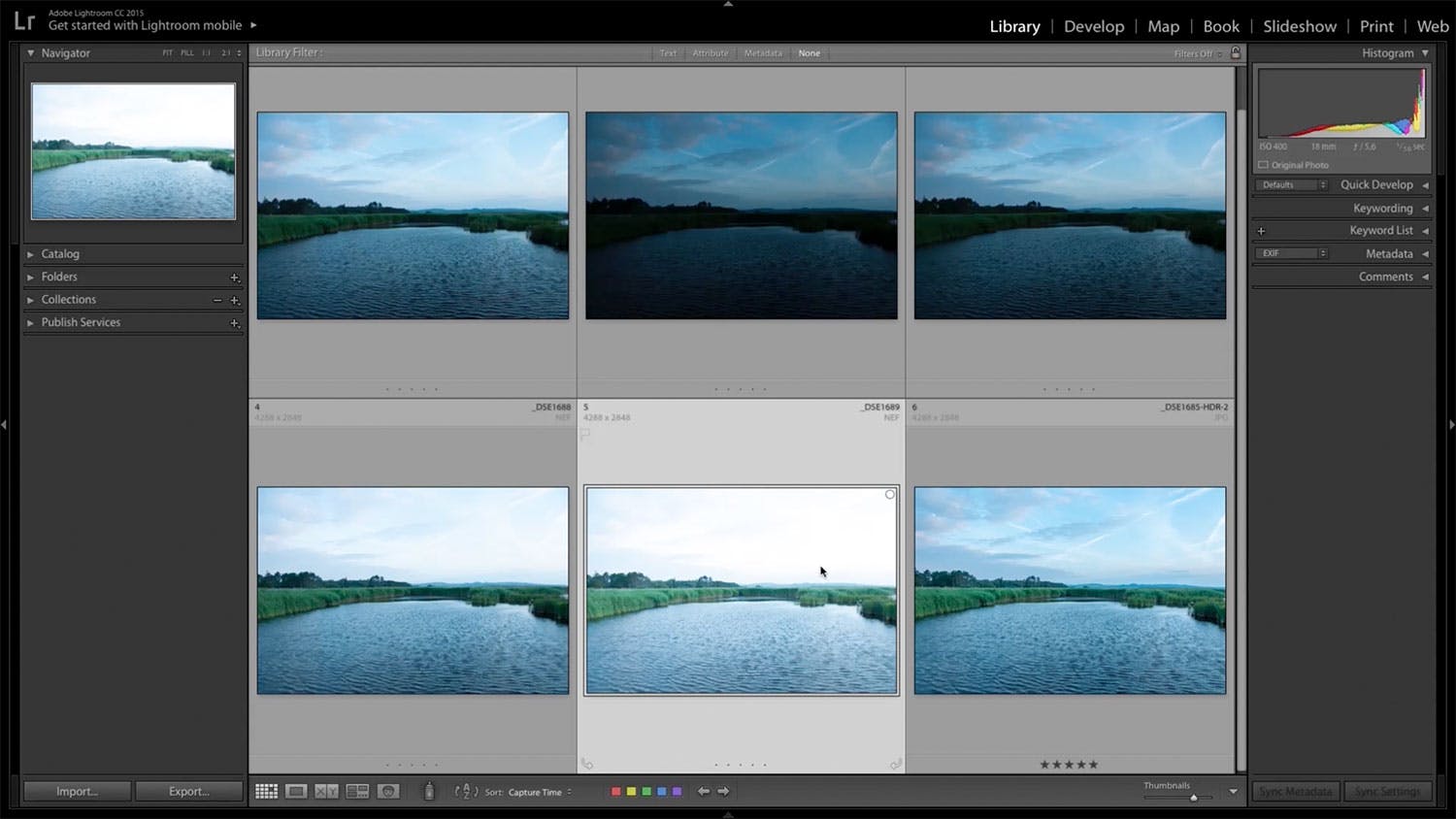Viewport: 1456px width, 819px height.
Task: Click the Import button
Action: click(x=77, y=792)
